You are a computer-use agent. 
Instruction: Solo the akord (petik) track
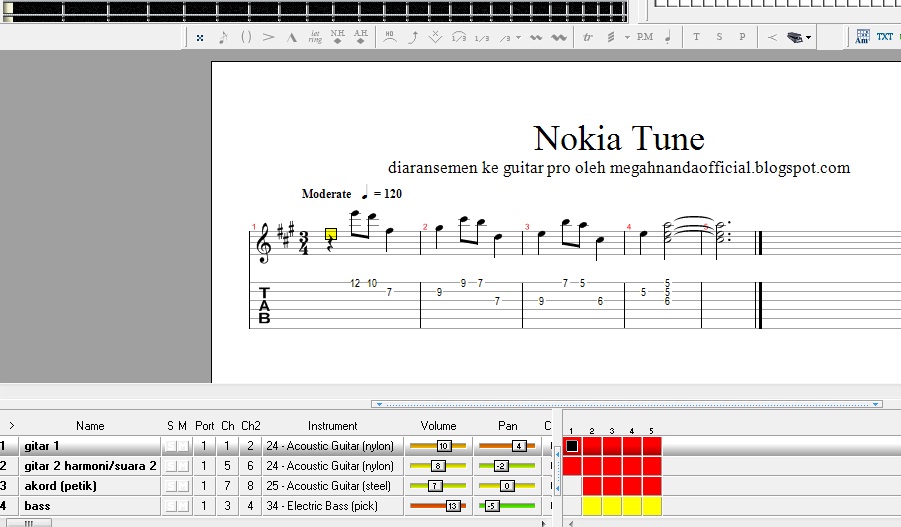tap(171, 486)
